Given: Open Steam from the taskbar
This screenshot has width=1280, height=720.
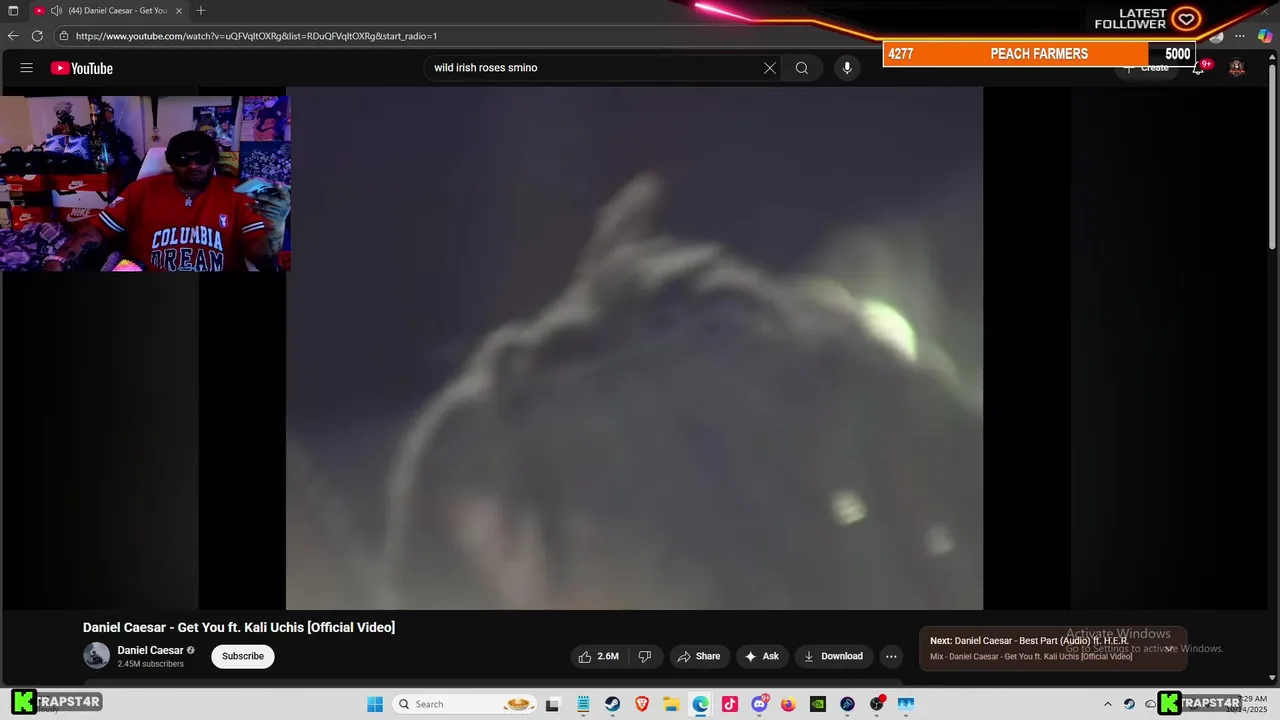Looking at the screenshot, I should point(612,704).
